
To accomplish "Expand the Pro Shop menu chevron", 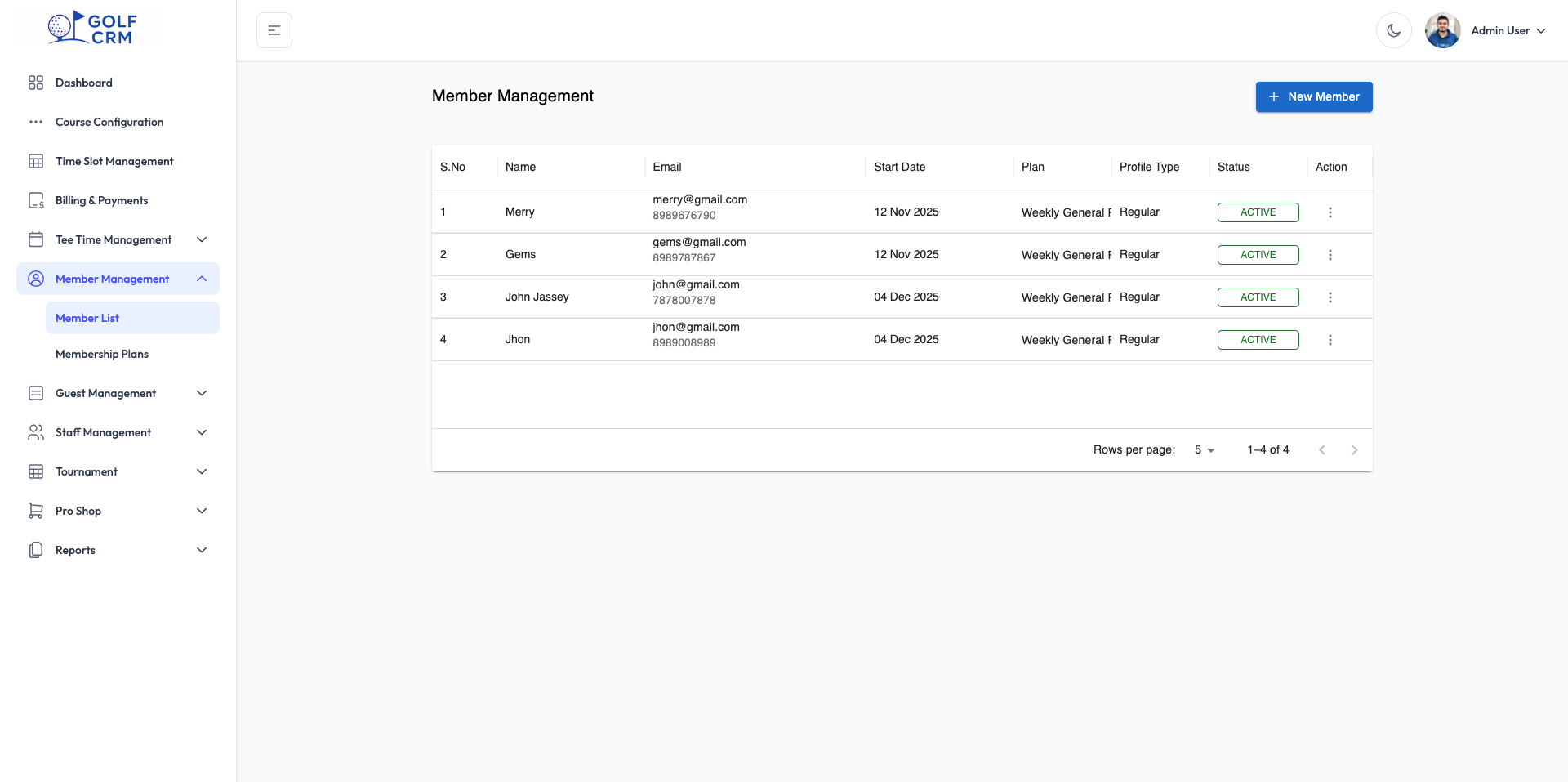I will coord(202,511).
